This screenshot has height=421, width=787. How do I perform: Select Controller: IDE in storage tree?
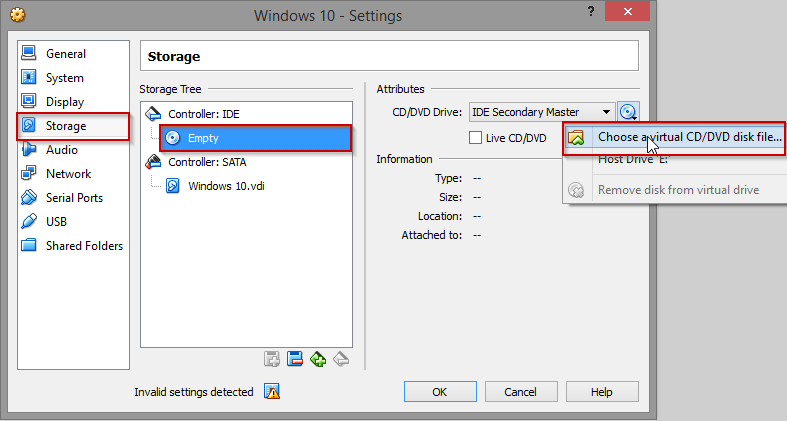pyautogui.click(x=204, y=114)
